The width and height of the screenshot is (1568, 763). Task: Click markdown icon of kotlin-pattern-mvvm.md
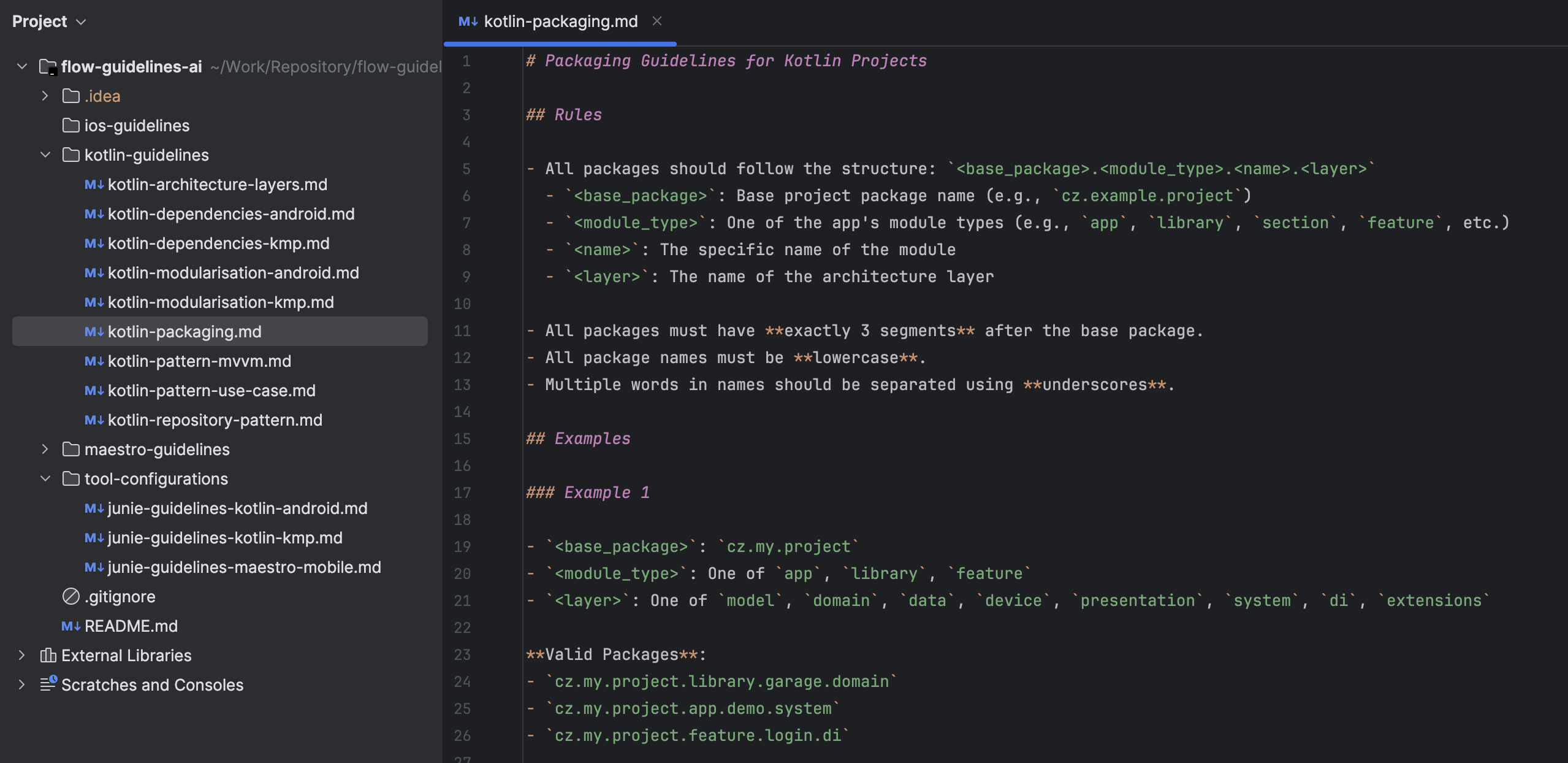(94, 361)
